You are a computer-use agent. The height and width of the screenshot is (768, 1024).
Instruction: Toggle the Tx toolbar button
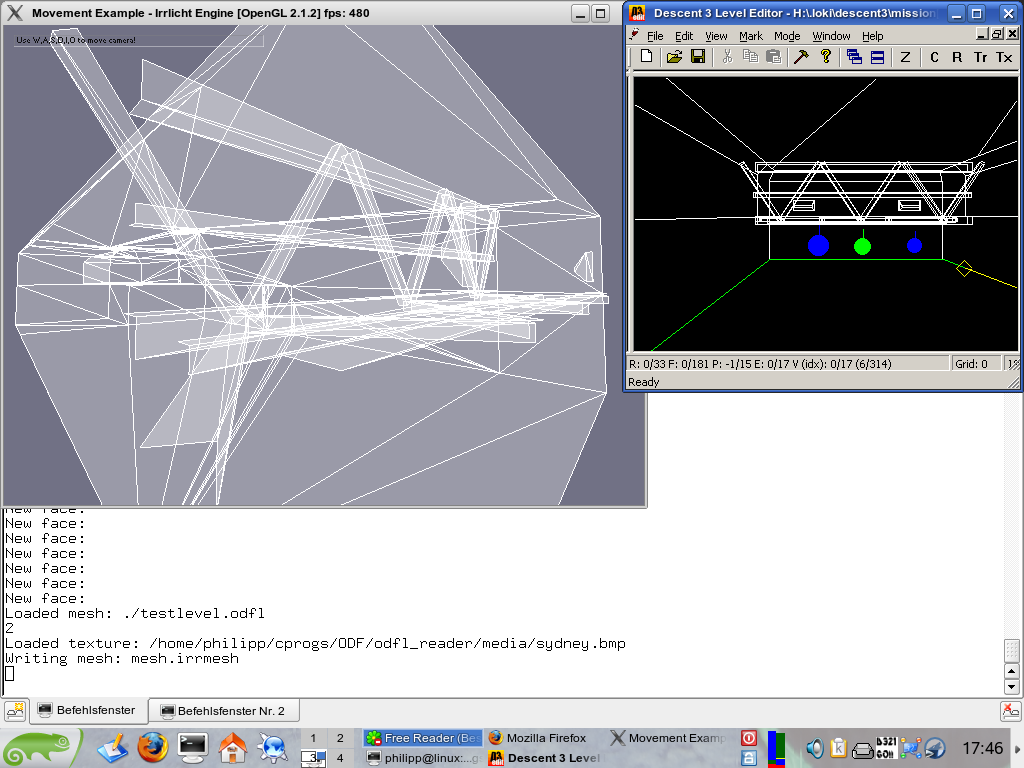[x=1004, y=57]
